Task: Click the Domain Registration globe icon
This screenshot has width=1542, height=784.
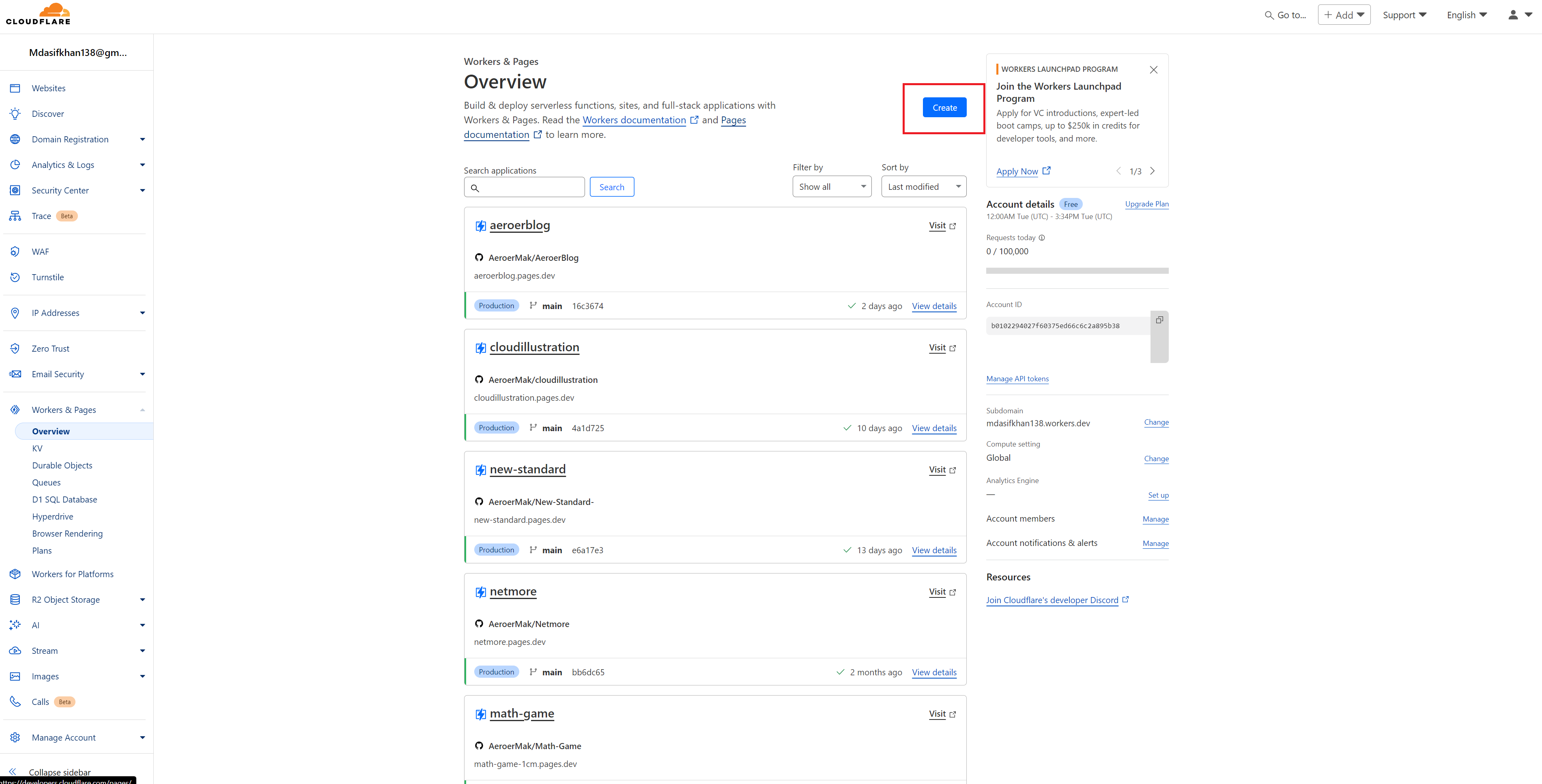Action: [15, 140]
